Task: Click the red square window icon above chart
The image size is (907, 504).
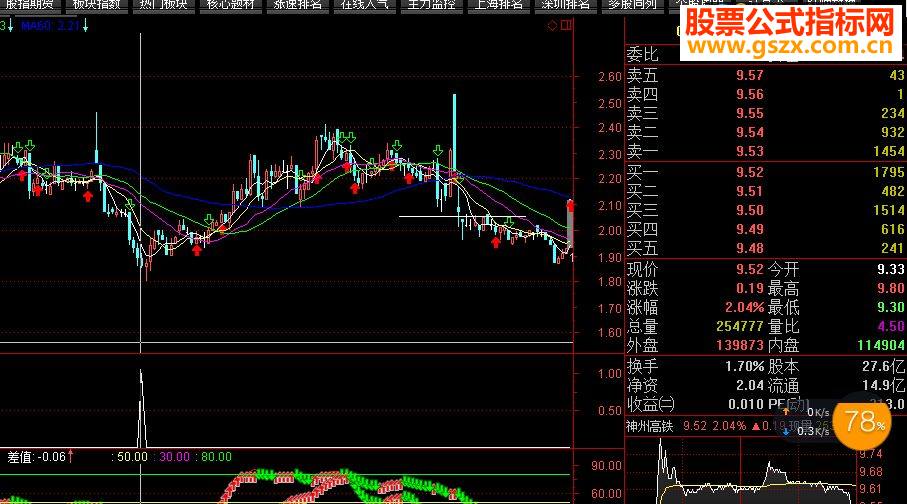Action: point(566,25)
